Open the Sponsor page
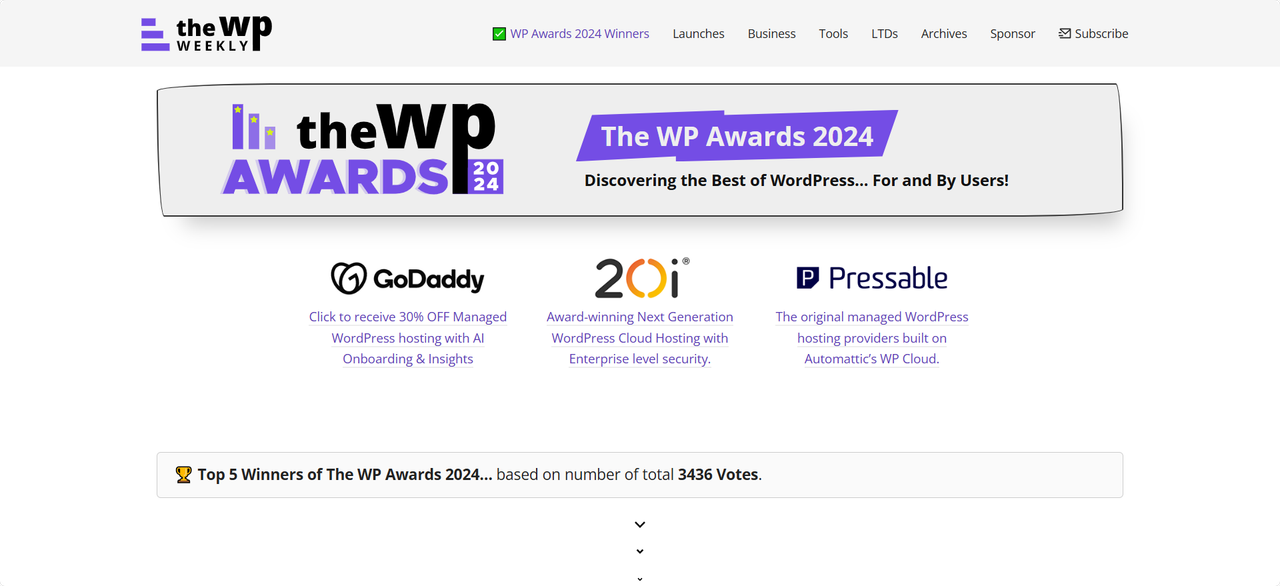This screenshot has width=1280, height=586. (1013, 33)
